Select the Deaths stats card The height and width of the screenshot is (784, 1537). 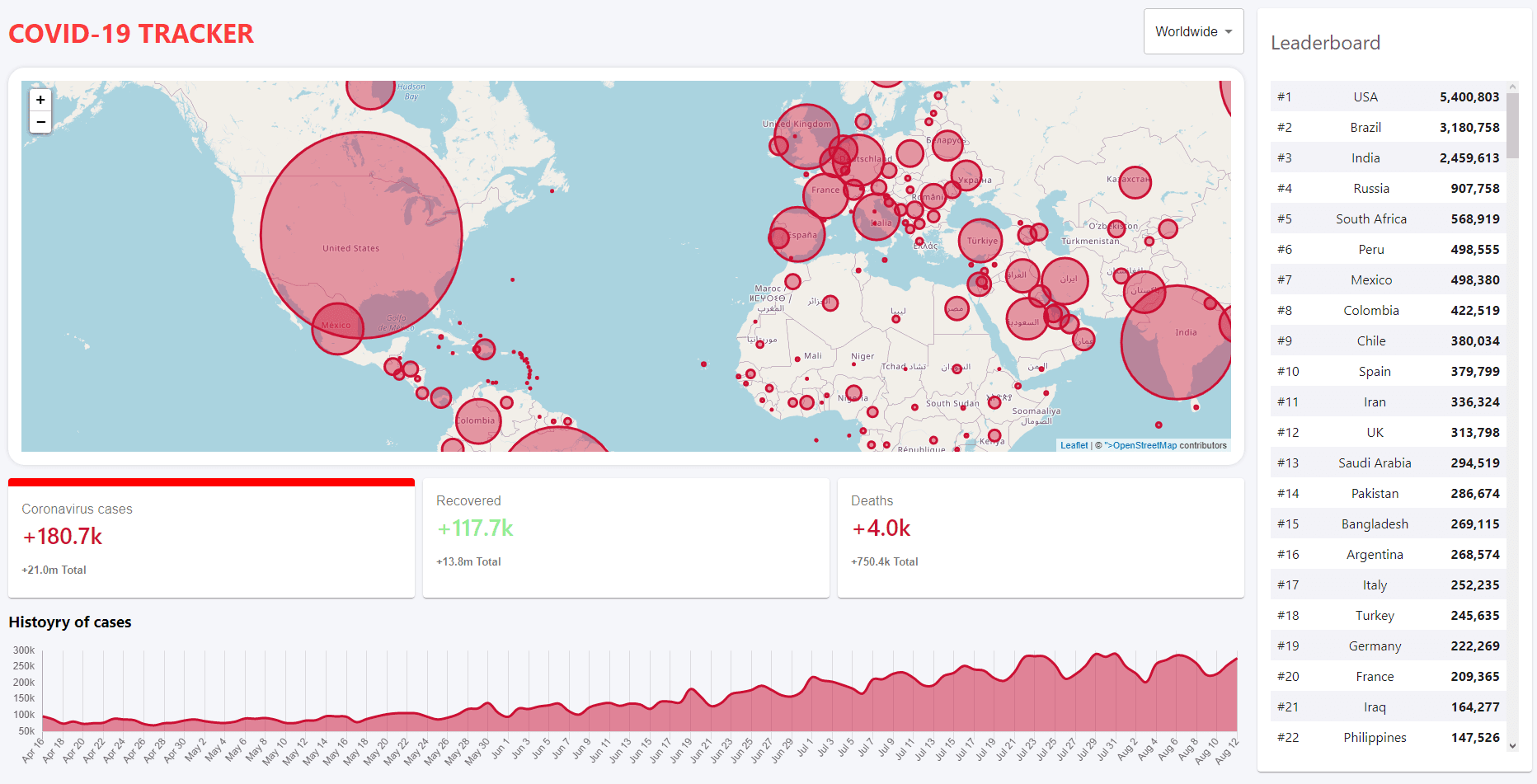pyautogui.click(x=1041, y=538)
